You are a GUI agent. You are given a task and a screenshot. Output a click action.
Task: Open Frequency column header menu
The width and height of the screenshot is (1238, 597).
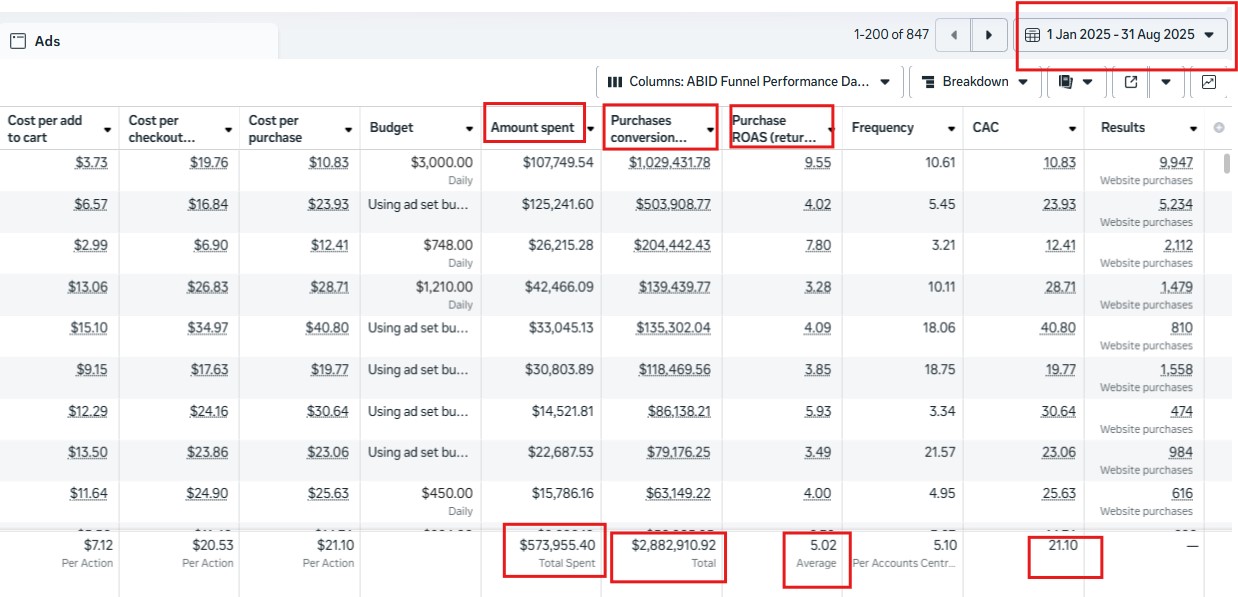(x=950, y=129)
